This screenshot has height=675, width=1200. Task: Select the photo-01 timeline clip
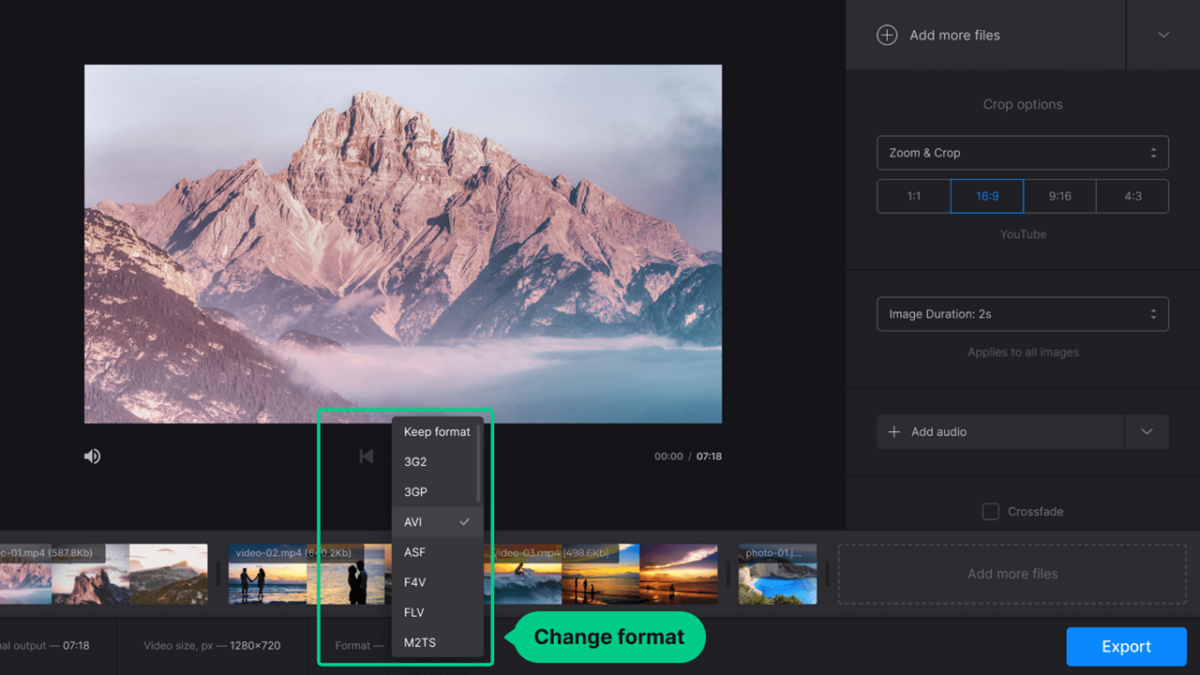777,574
